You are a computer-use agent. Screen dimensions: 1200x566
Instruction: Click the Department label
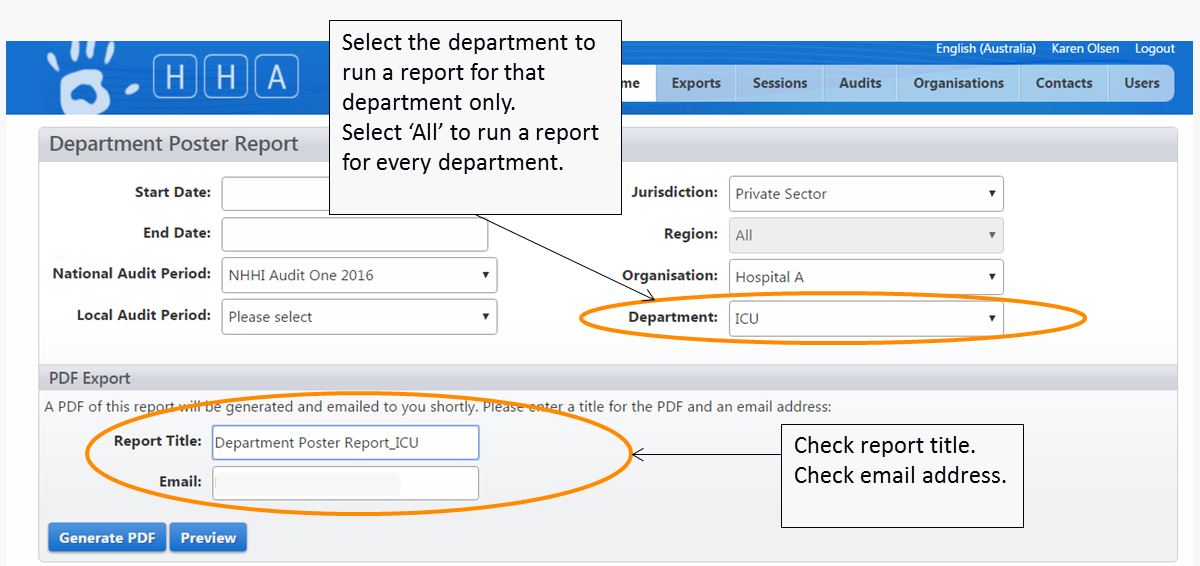[673, 317]
